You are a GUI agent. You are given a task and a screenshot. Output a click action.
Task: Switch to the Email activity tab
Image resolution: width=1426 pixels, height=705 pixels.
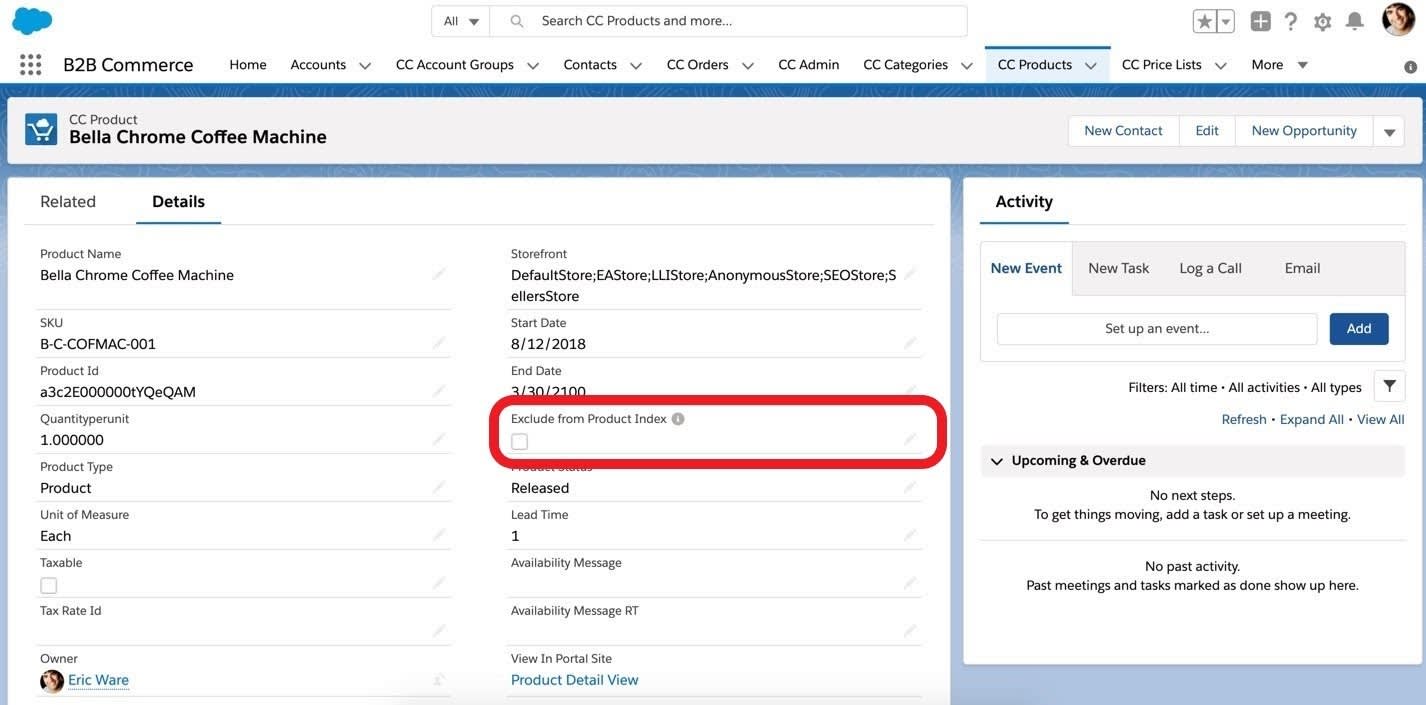coord(1302,268)
